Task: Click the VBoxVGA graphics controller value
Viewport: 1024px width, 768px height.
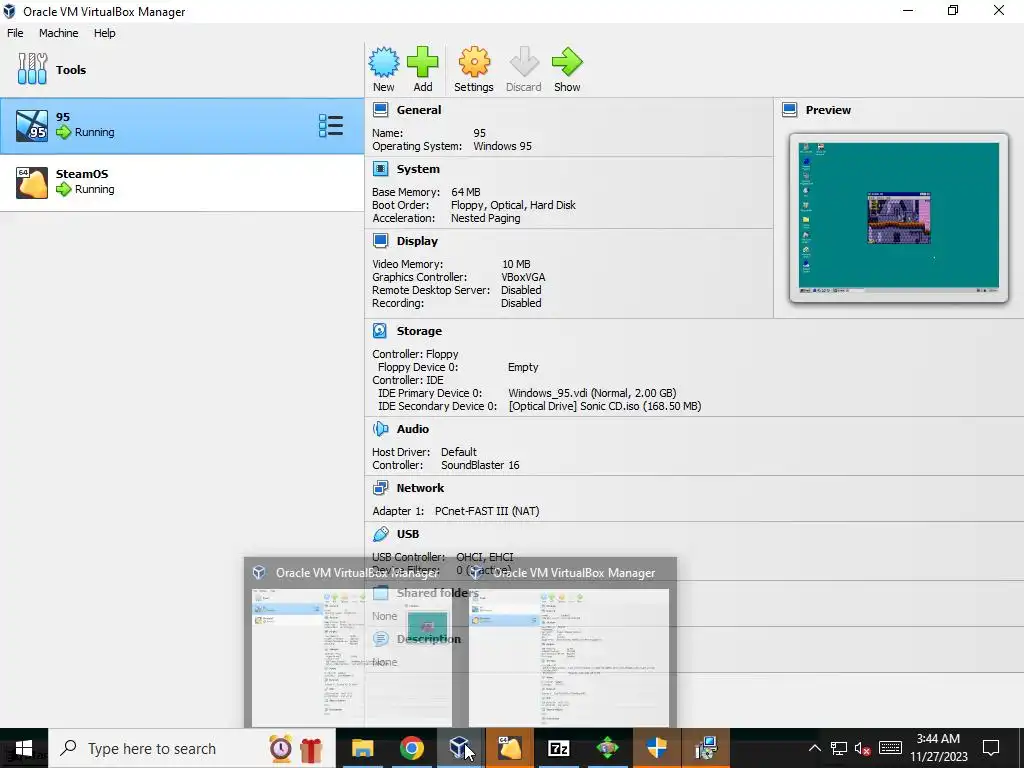Action: pos(523,277)
